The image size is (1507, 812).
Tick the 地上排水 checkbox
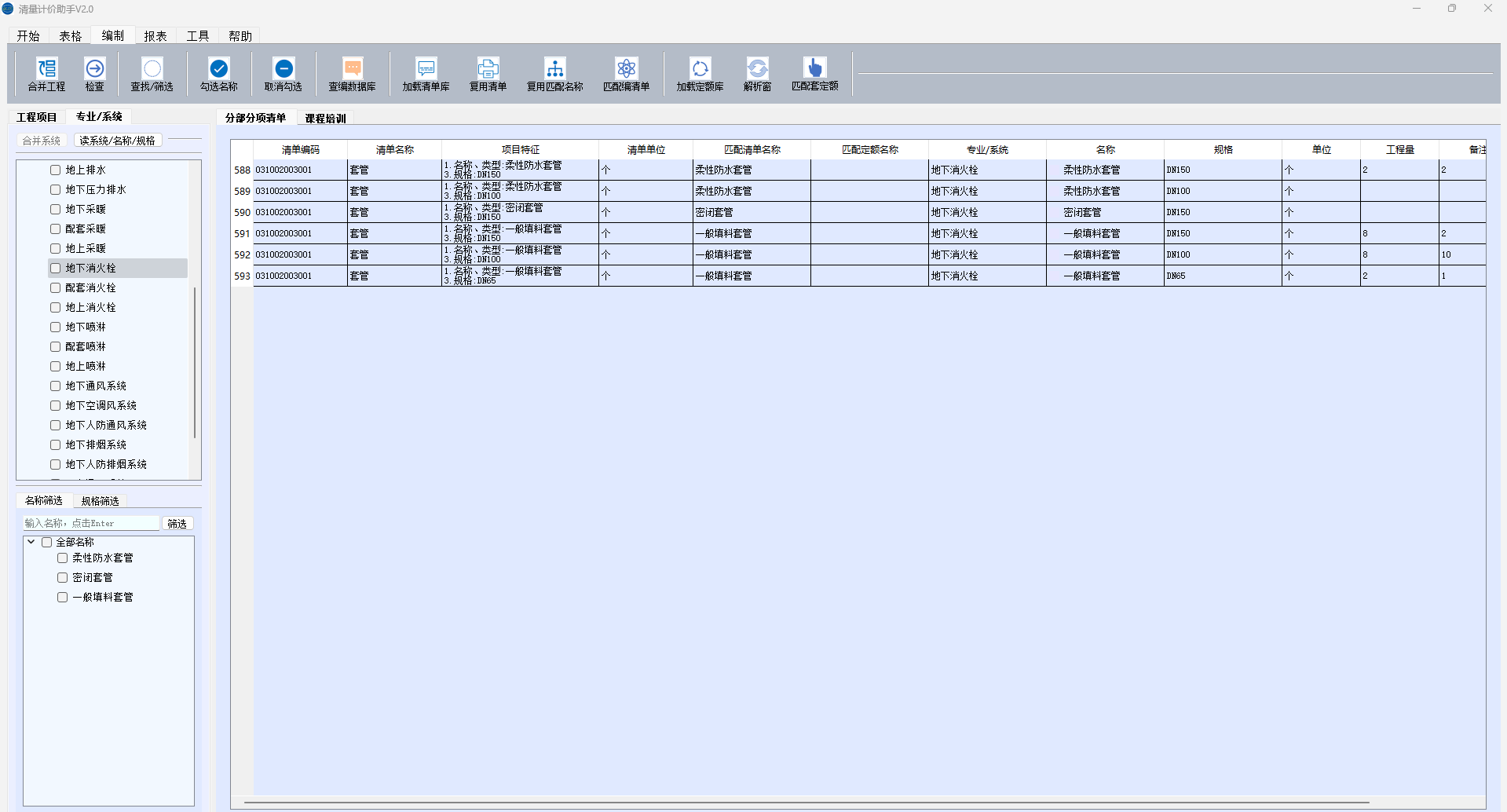[x=56, y=170]
